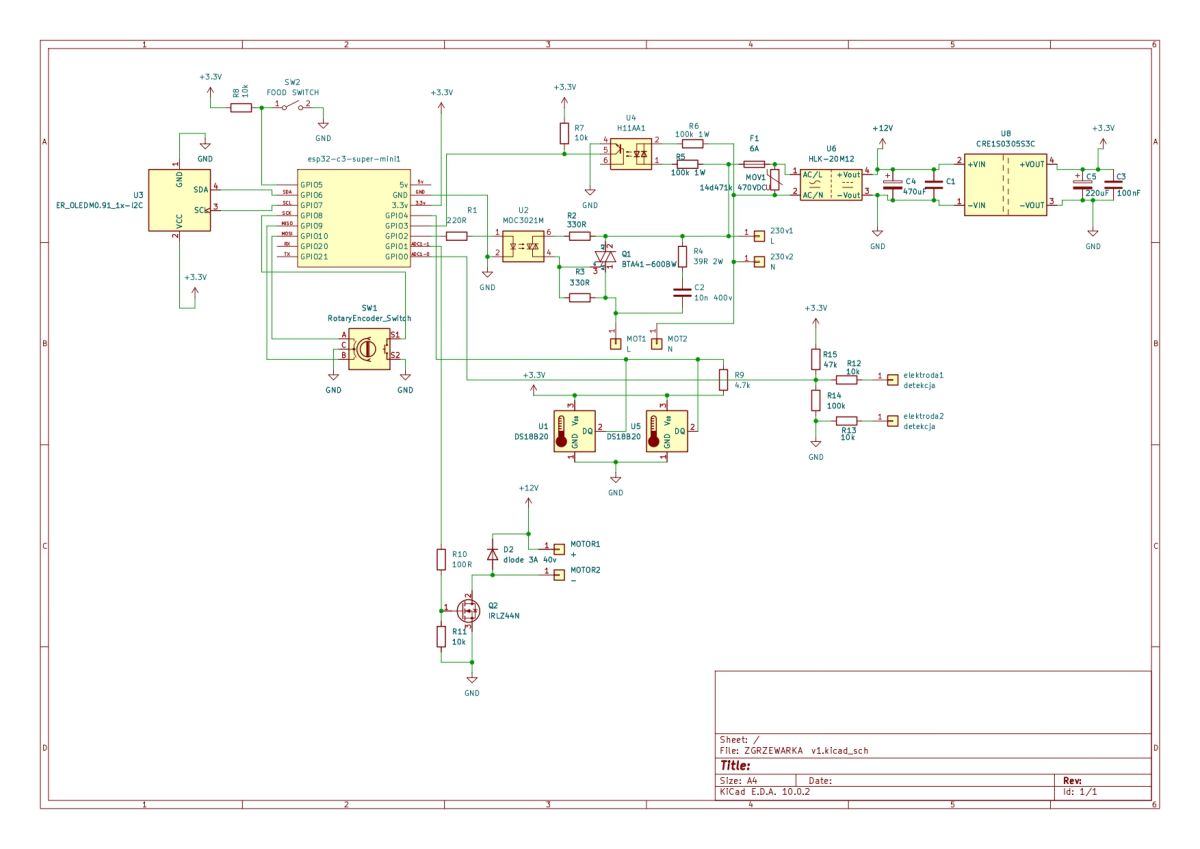The width and height of the screenshot is (1200, 849).
Task: Select capacitor C2 10n 400v symbol
Action: [682, 292]
